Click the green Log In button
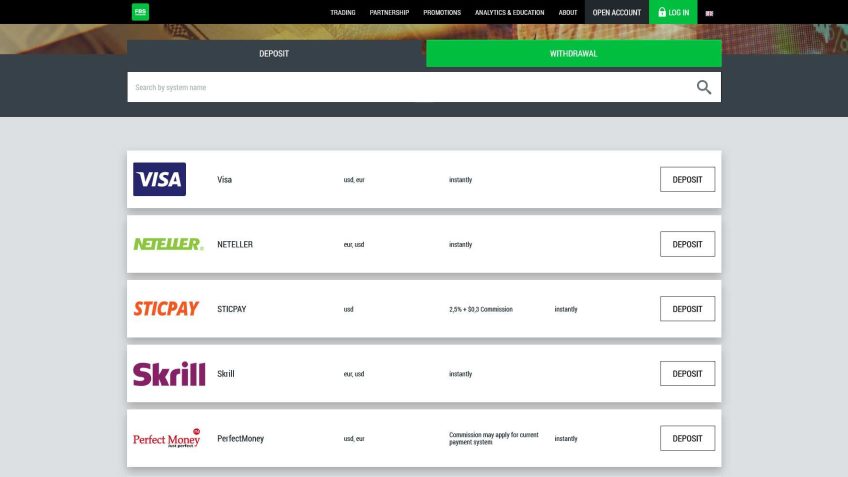Image resolution: width=848 pixels, height=477 pixels. coord(673,13)
